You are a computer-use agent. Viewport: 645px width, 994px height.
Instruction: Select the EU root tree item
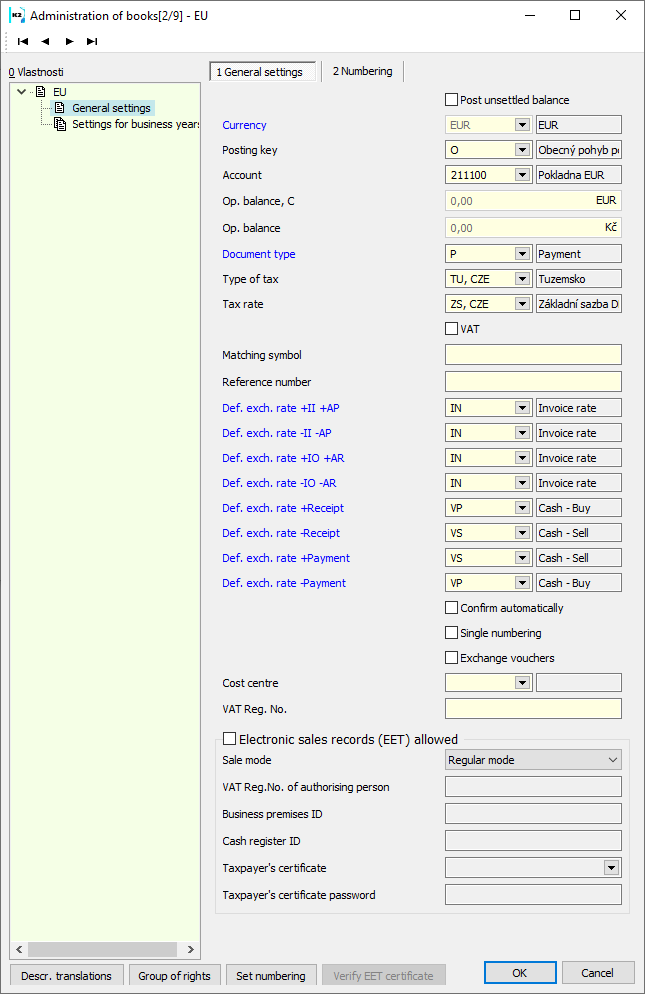(x=60, y=92)
